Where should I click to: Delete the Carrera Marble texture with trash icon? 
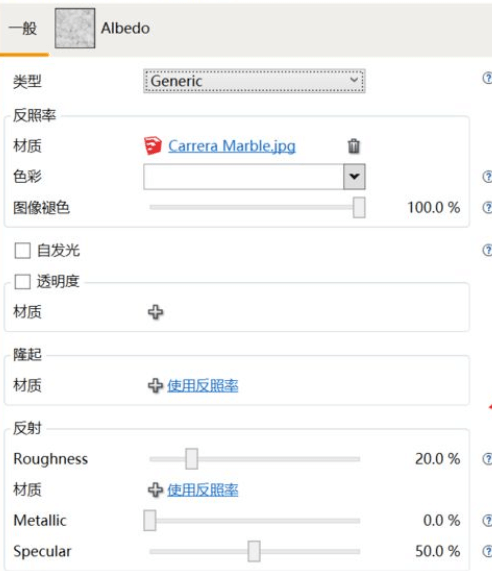pyautogui.click(x=354, y=146)
